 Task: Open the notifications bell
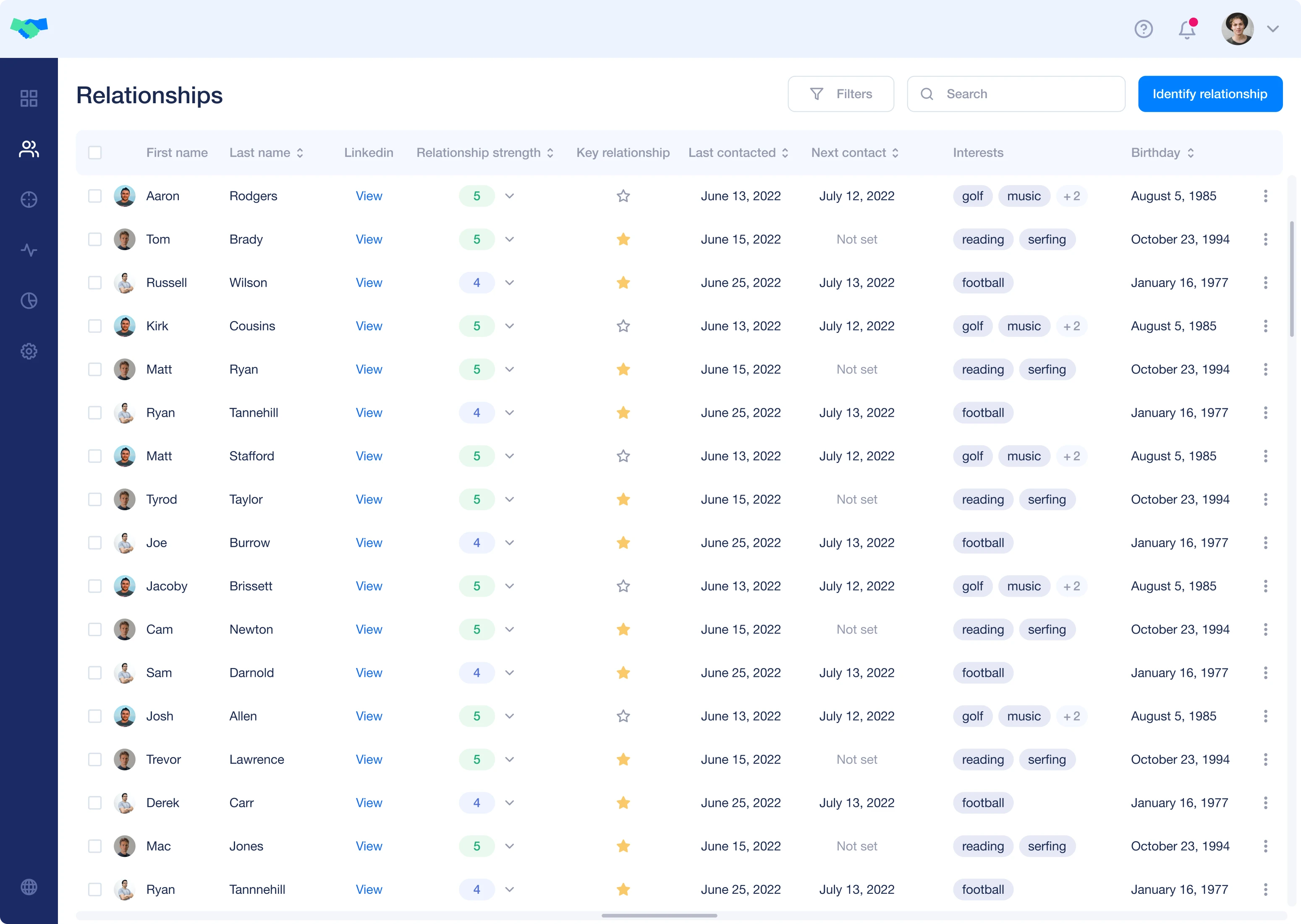1187,29
